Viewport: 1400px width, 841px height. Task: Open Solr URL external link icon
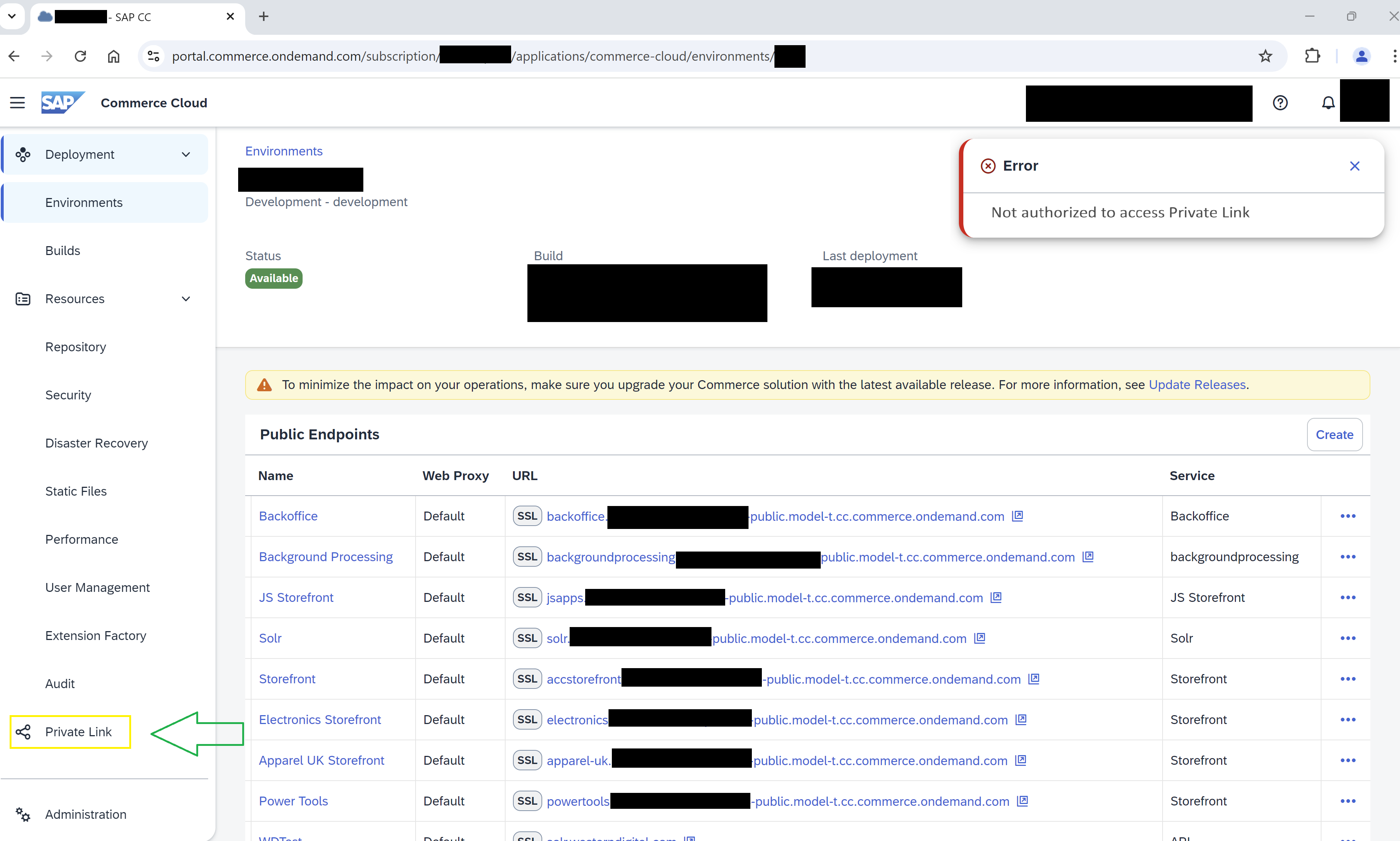[x=979, y=638]
